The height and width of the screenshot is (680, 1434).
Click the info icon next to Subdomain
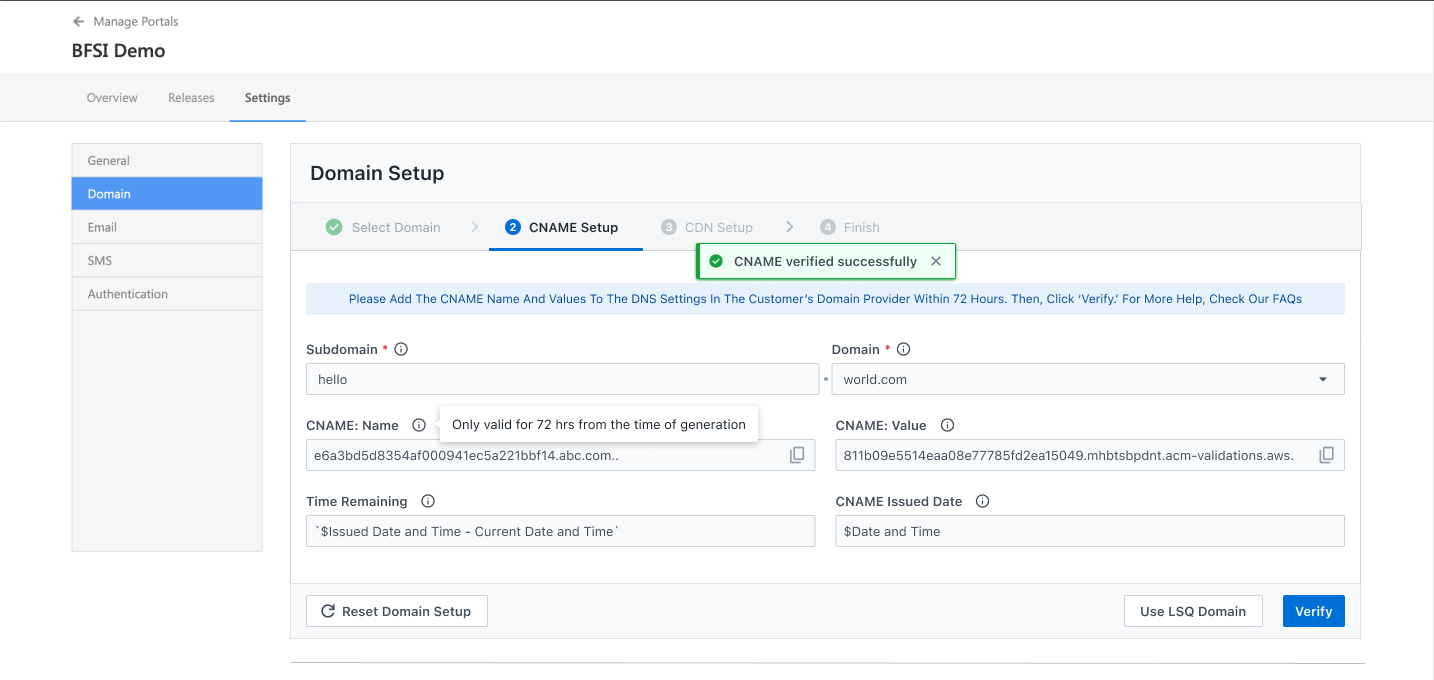coord(401,349)
